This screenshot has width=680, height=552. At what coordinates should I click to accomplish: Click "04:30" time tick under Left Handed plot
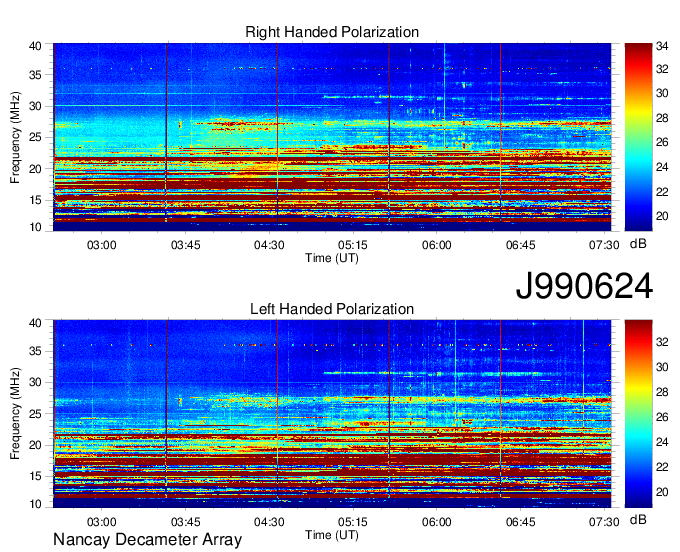click(x=269, y=522)
